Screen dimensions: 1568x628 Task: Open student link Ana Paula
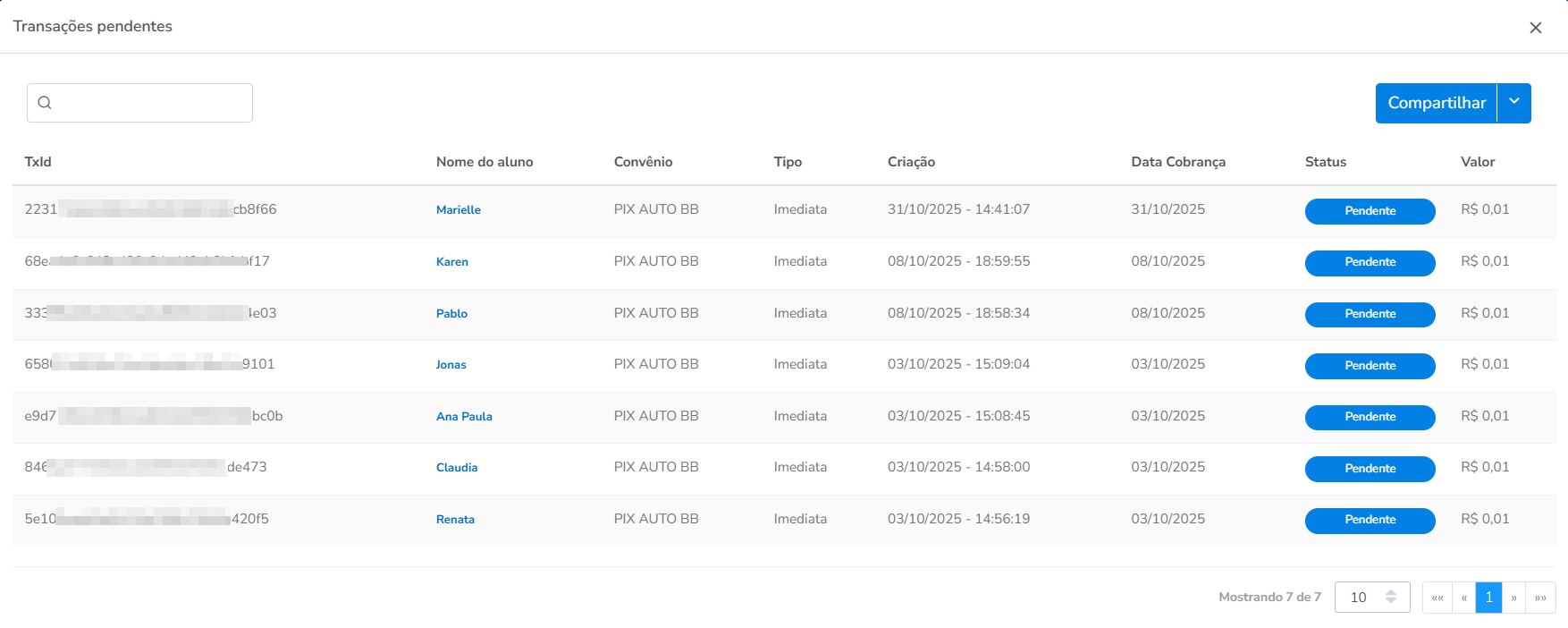click(464, 417)
